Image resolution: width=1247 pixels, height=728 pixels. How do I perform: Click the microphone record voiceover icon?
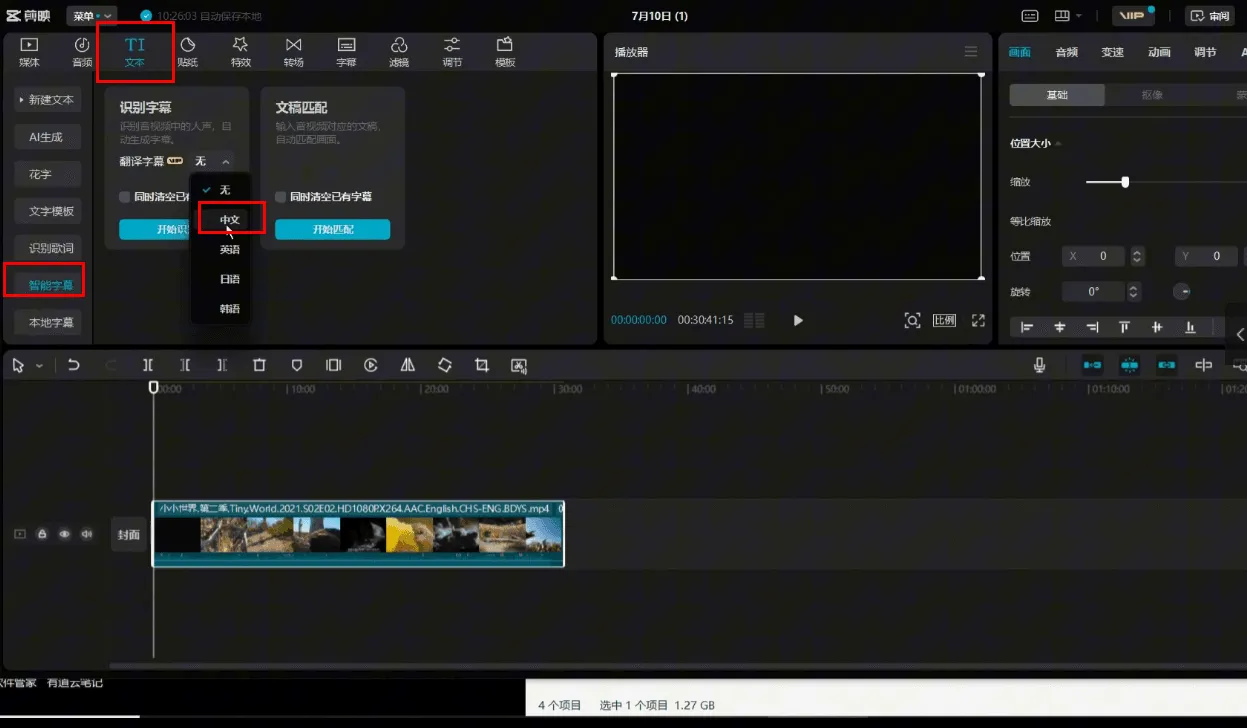click(1040, 366)
